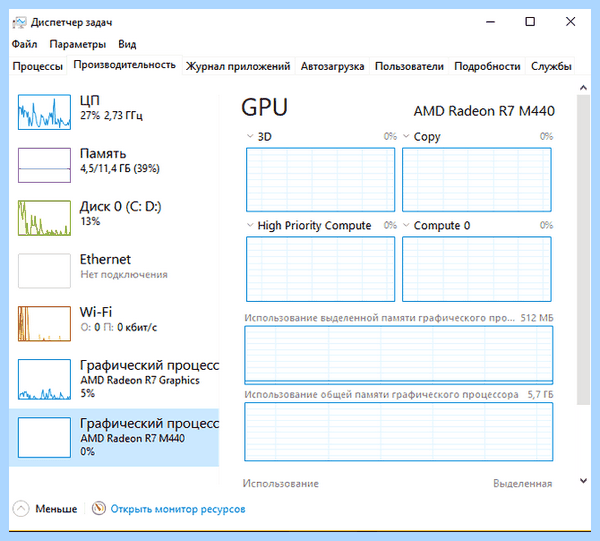Screen dimensions: 600x541
Task: Click the circular collapse arrow icon beside Меньше
Action: point(21,509)
